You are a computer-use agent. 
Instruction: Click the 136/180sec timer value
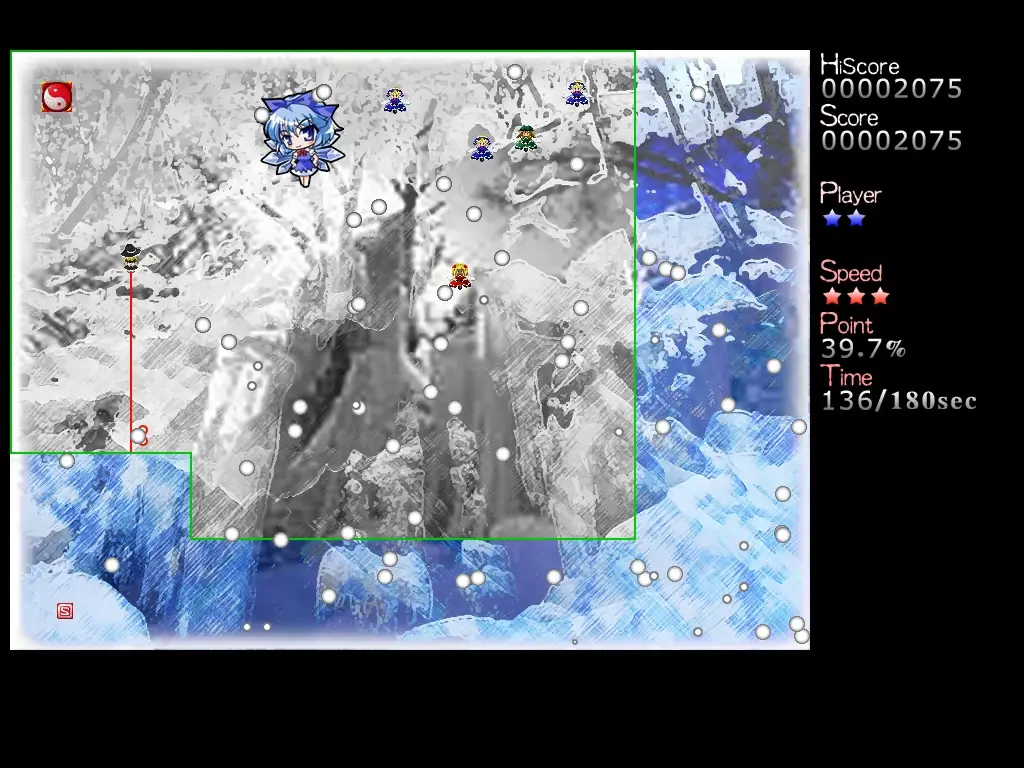pyautogui.click(x=899, y=400)
